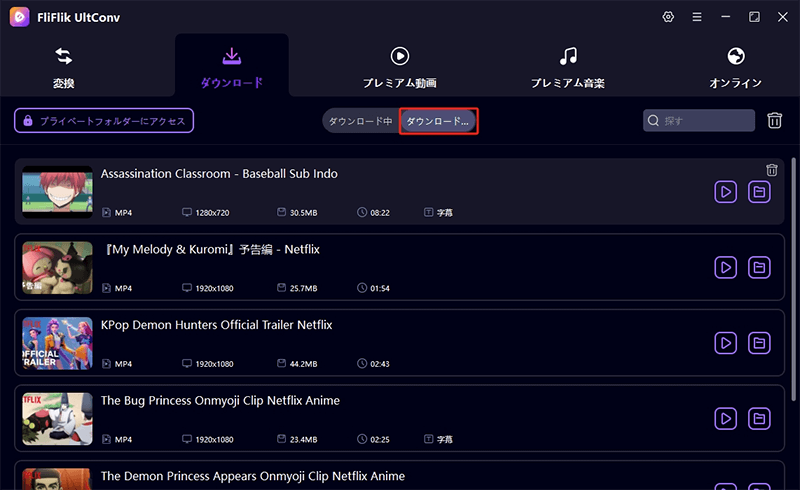Switch to the 変換 tab
This screenshot has width=800, height=490.
pyautogui.click(x=64, y=68)
